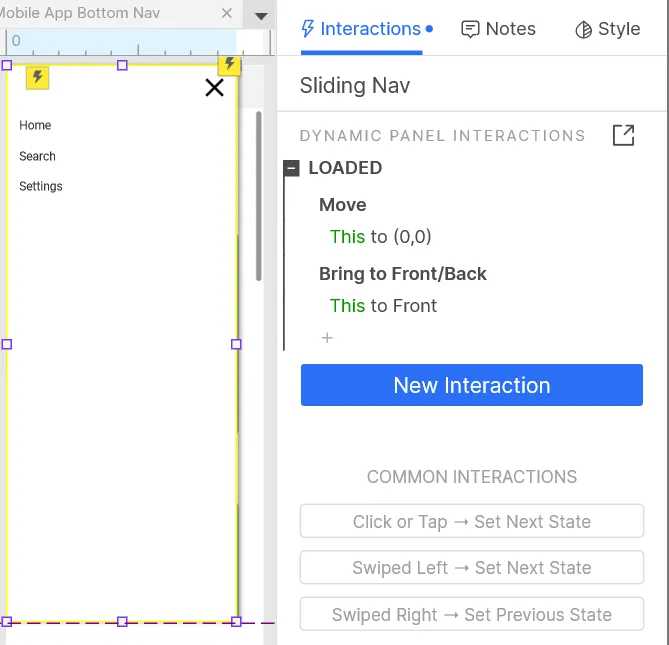Click the New Interaction button
The width and height of the screenshot is (669, 645).
tap(471, 385)
